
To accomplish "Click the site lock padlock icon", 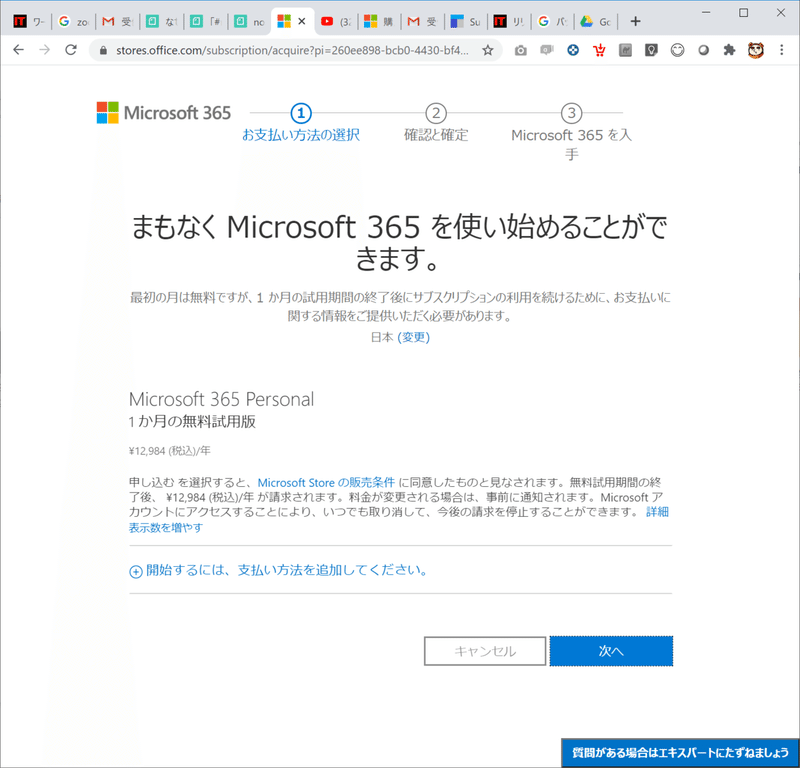I will 104,50.
